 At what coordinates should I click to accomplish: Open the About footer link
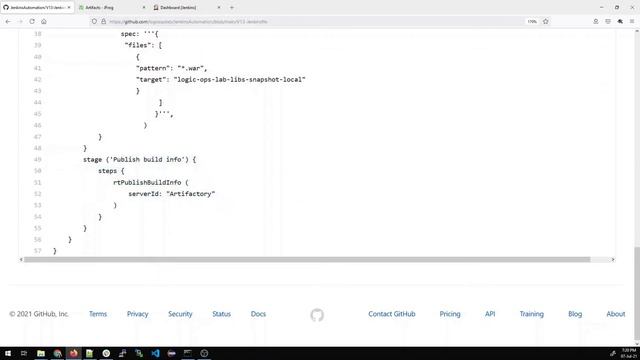[x=616, y=314]
